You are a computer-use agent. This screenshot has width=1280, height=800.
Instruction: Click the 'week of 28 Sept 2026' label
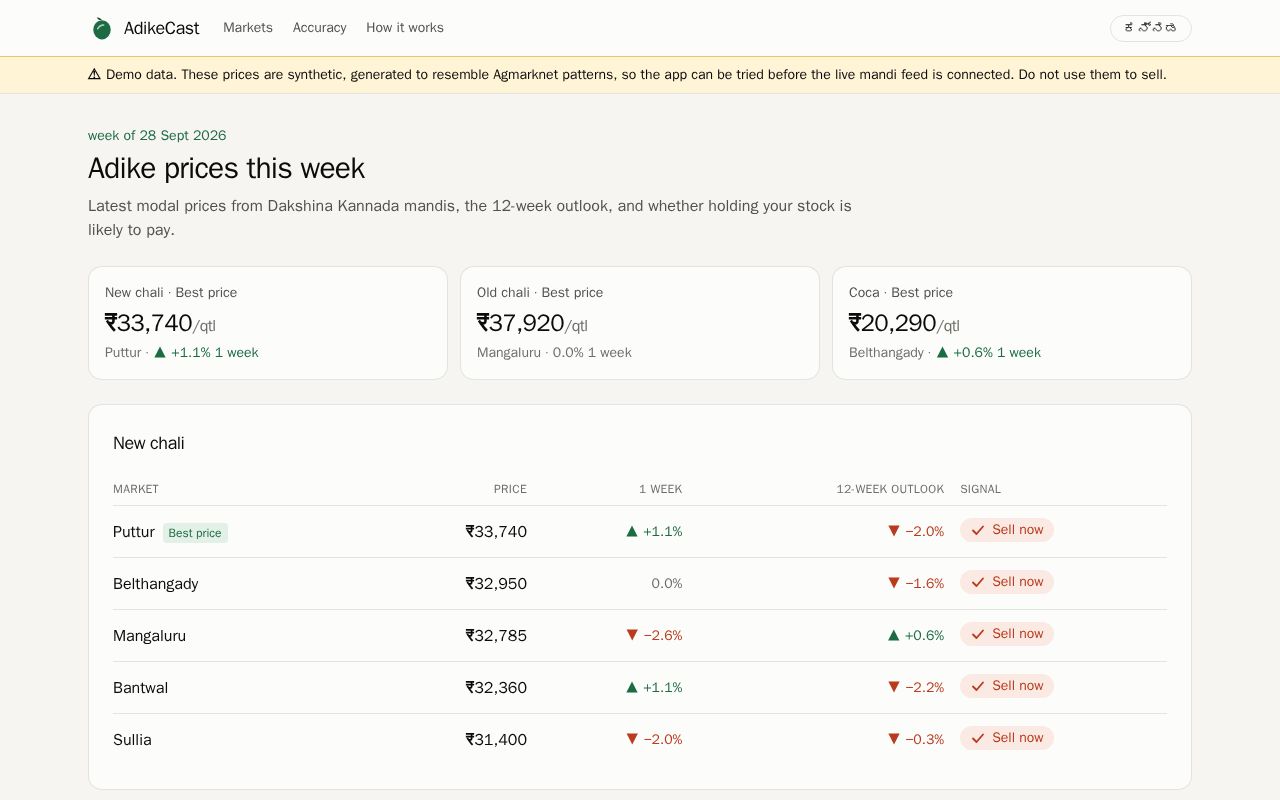[157, 135]
